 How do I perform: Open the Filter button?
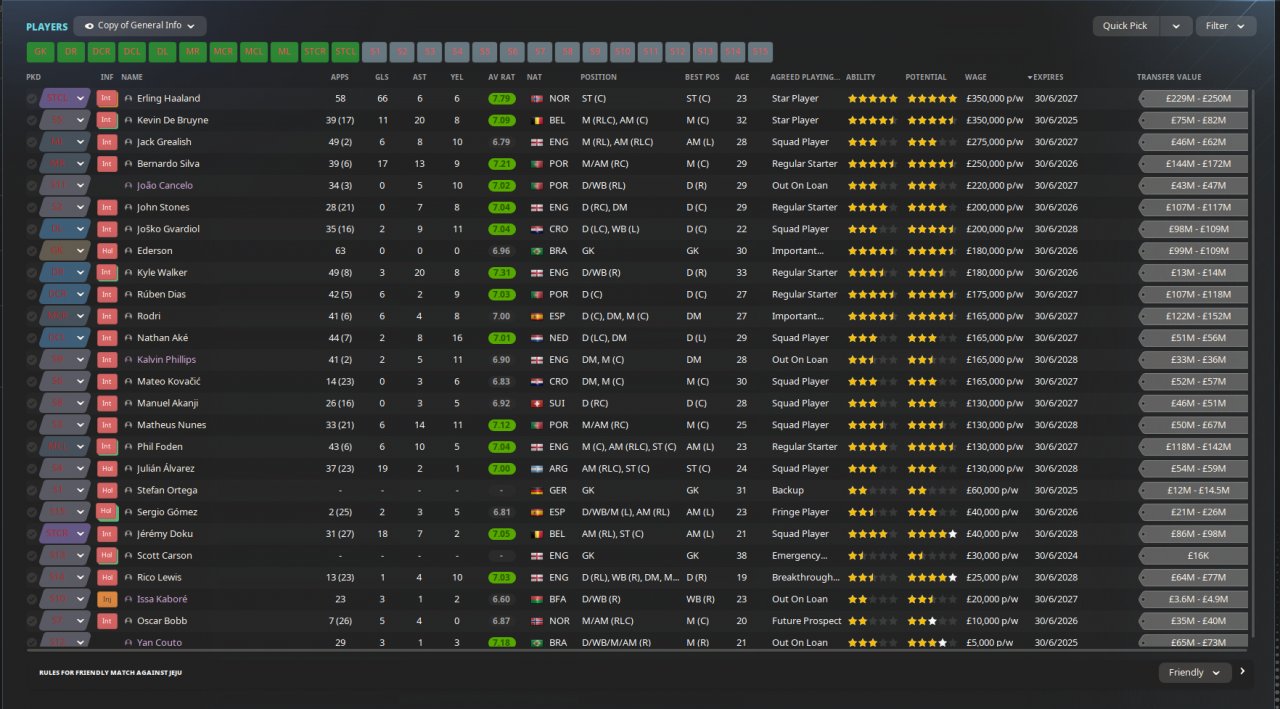[1226, 26]
